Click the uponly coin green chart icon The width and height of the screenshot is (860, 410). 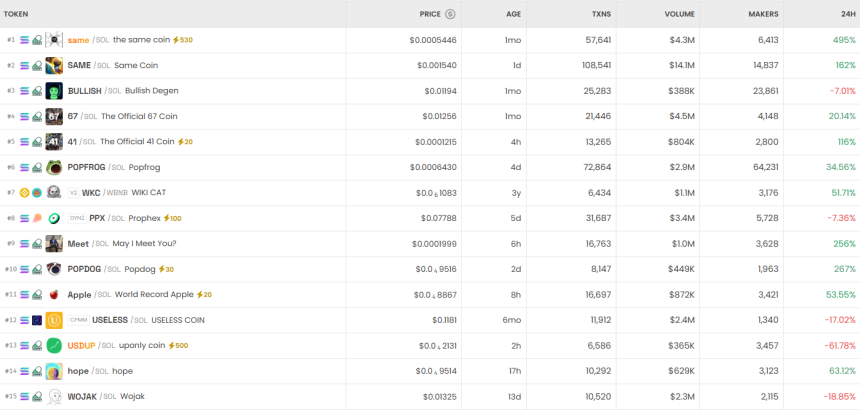pos(54,345)
